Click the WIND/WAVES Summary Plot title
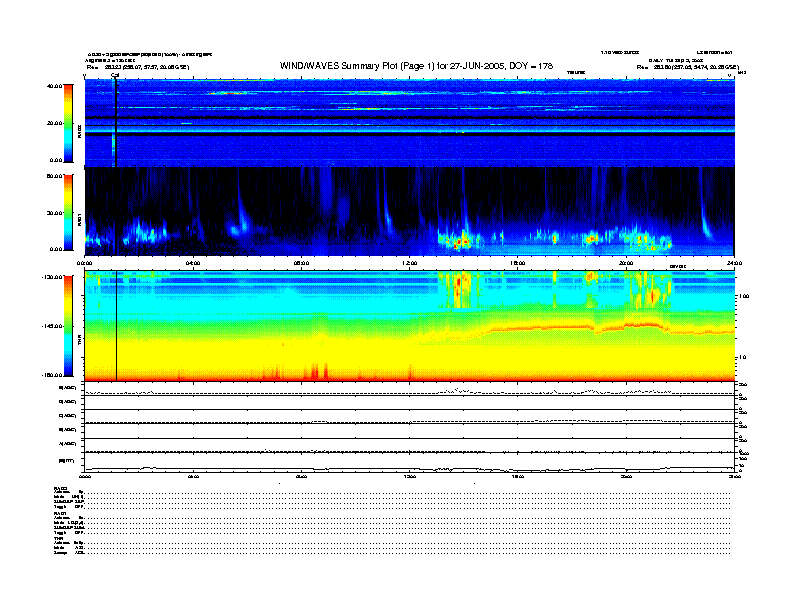 coord(416,66)
